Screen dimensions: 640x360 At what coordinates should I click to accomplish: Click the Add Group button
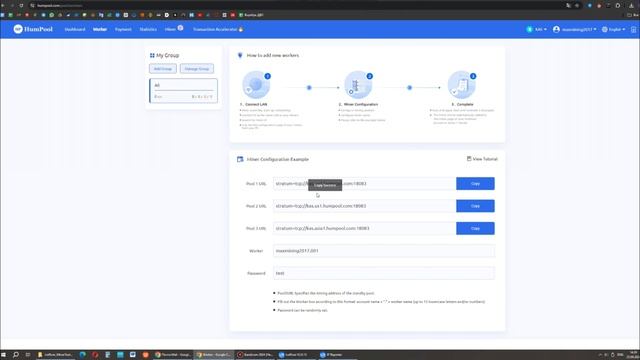(163, 69)
